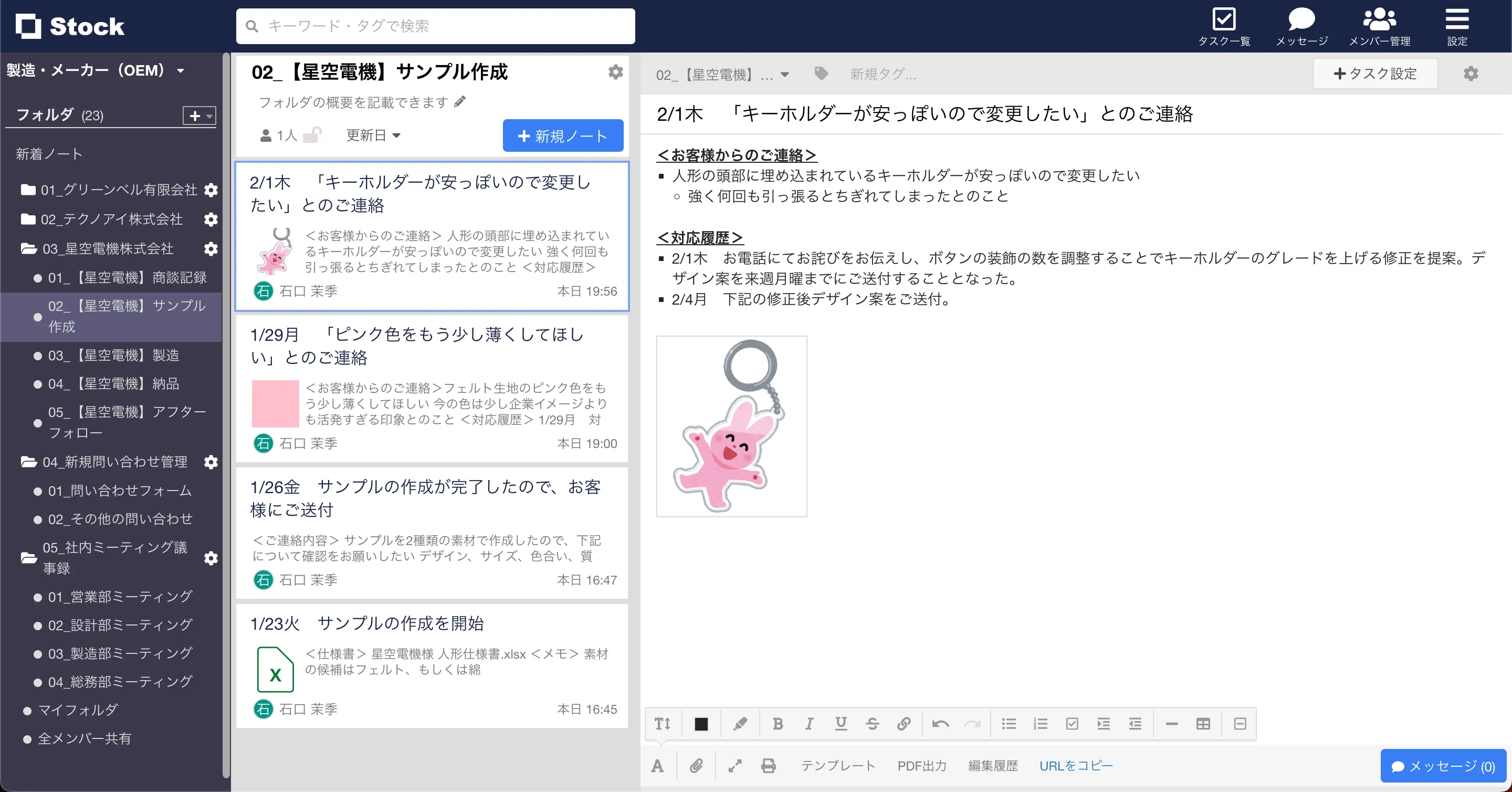1512x792 pixels.
Task: Apply underline formatting to text
Action: [x=841, y=723]
